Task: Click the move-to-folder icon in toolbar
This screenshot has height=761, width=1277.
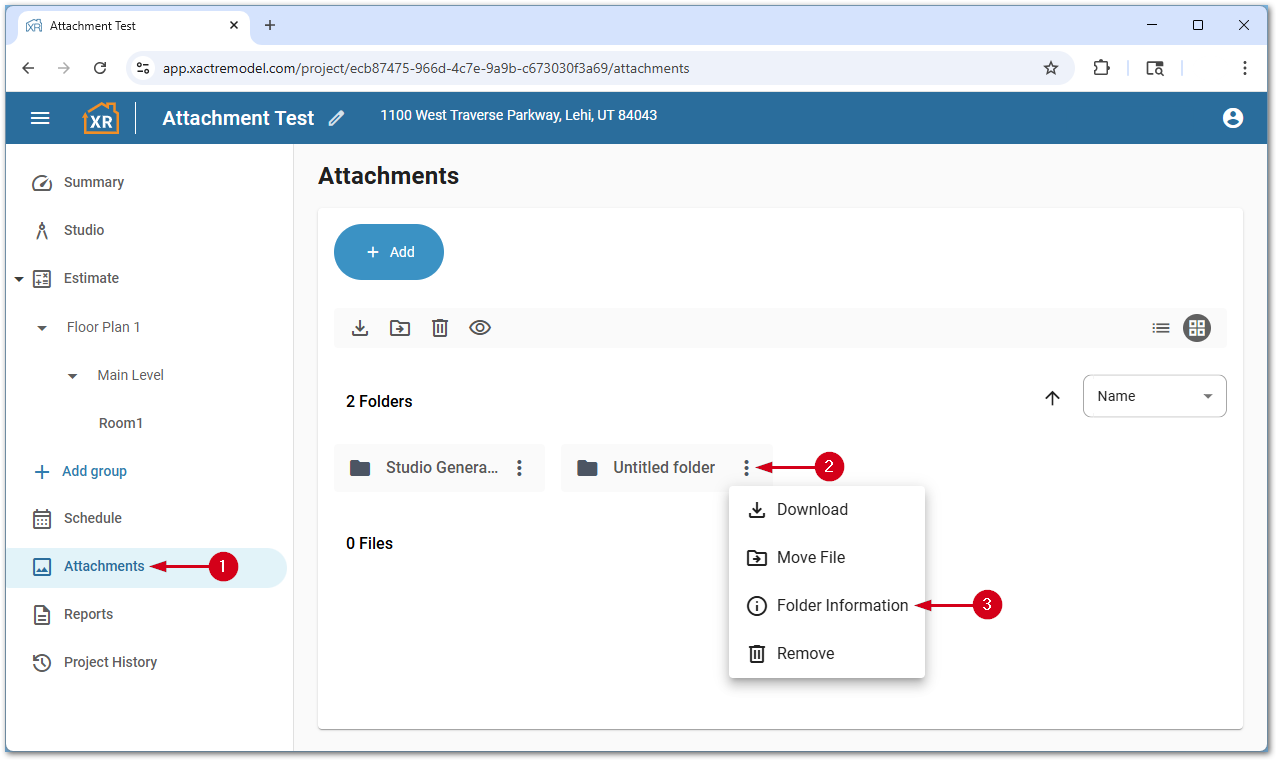Action: pos(400,328)
